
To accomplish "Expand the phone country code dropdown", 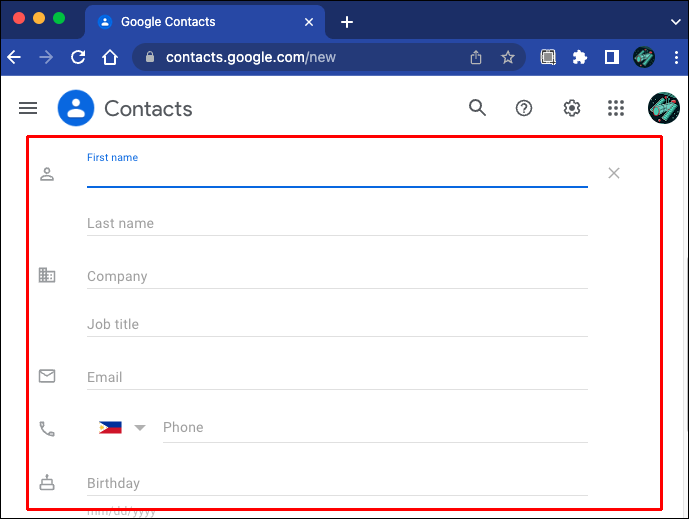I will click(x=140, y=428).
